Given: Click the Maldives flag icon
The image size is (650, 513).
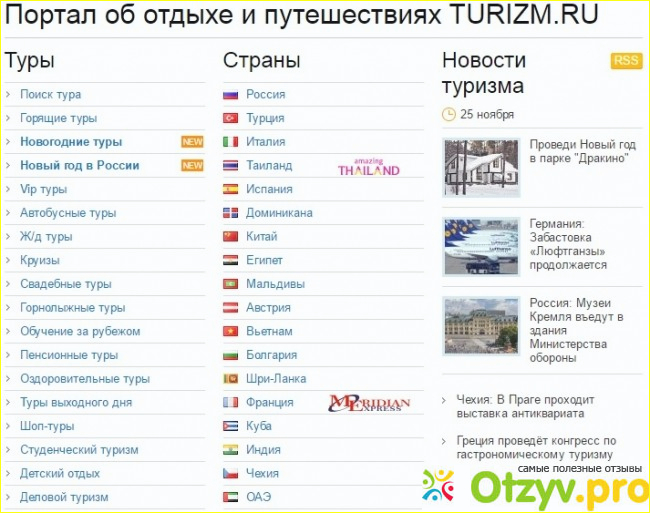Looking at the screenshot, I should 230,284.
